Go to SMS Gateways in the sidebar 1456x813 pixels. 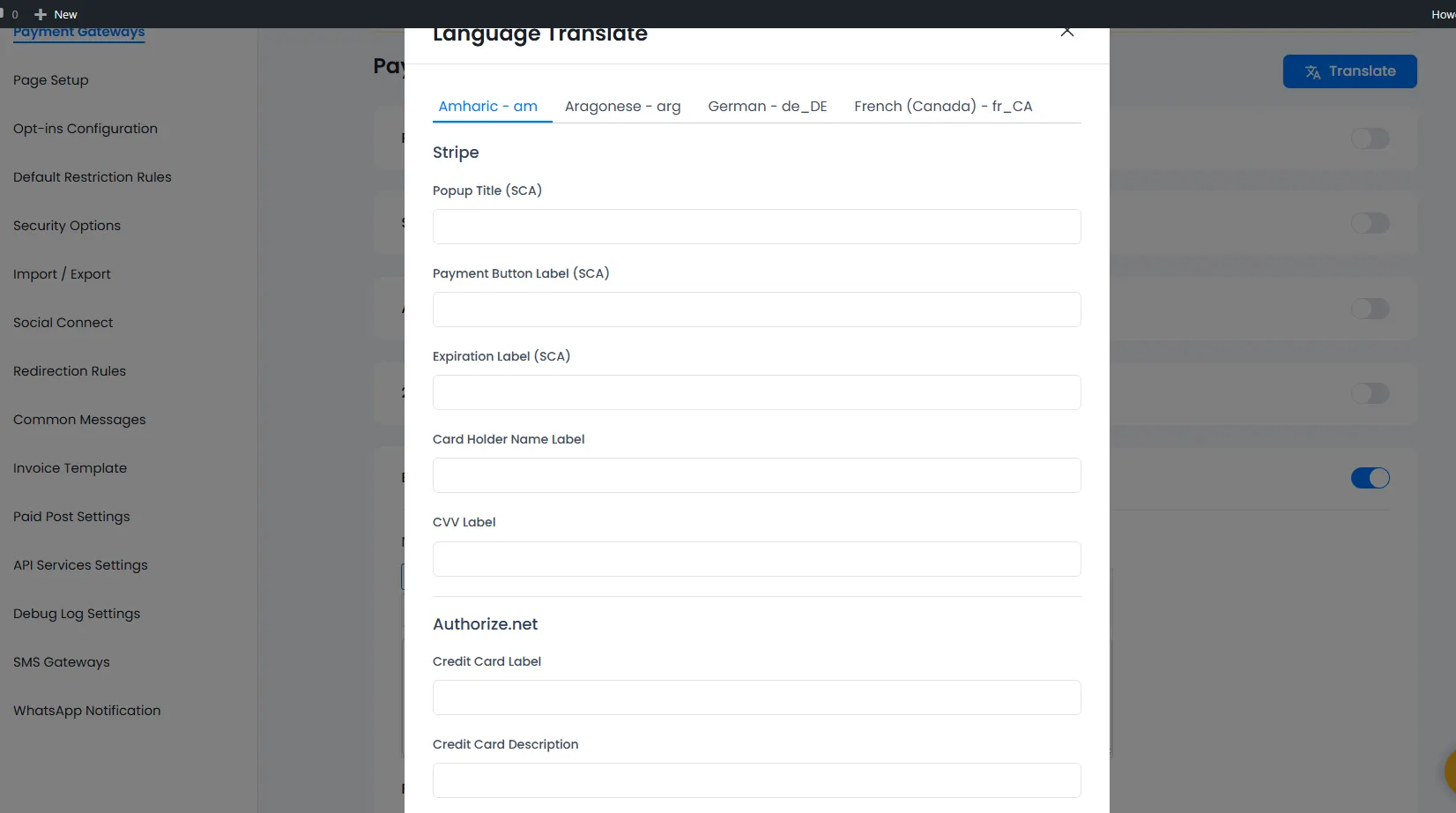62,661
